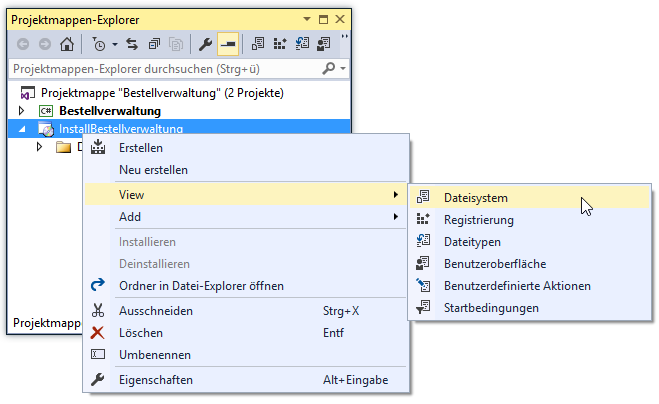The height and width of the screenshot is (404, 659).
Task: Open the View submenu
Action: [246, 195]
